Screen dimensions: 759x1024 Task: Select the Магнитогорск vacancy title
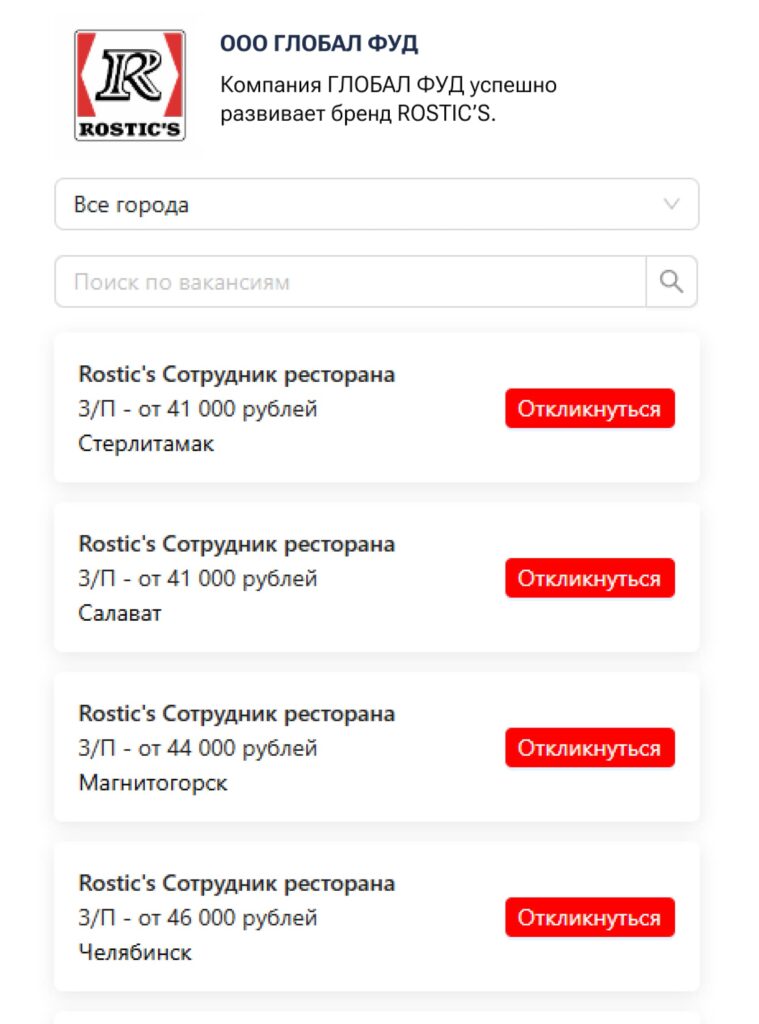(237, 714)
